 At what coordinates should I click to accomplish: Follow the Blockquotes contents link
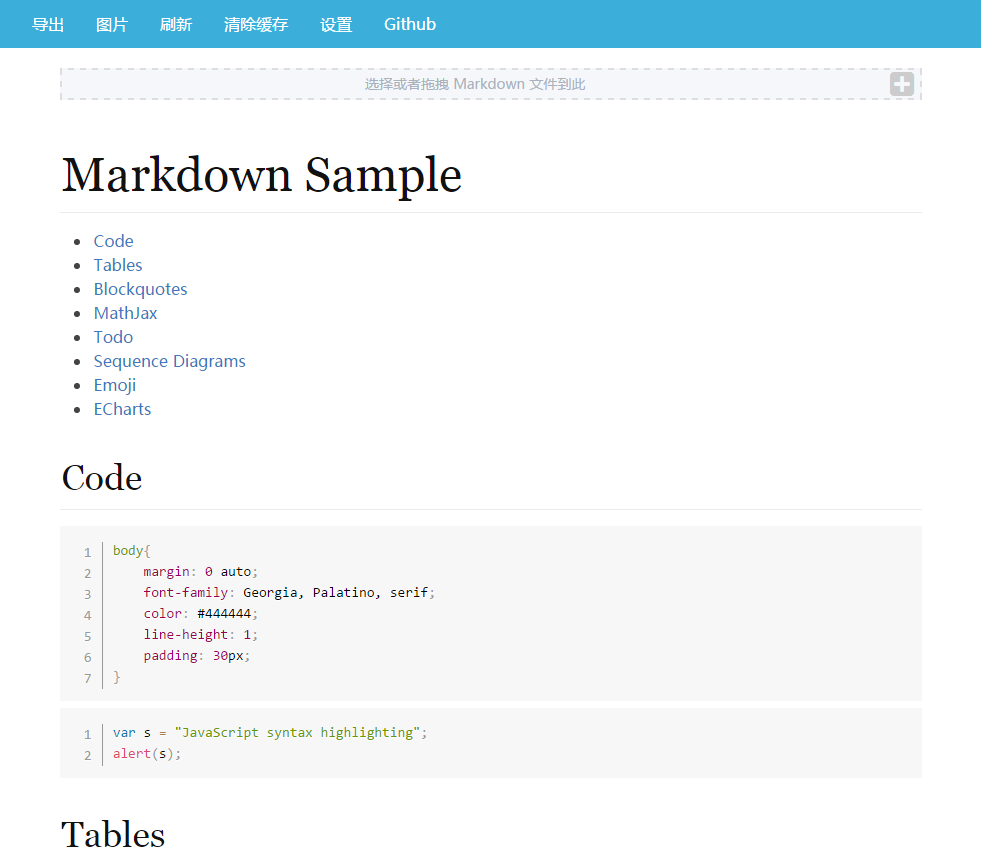coord(140,289)
